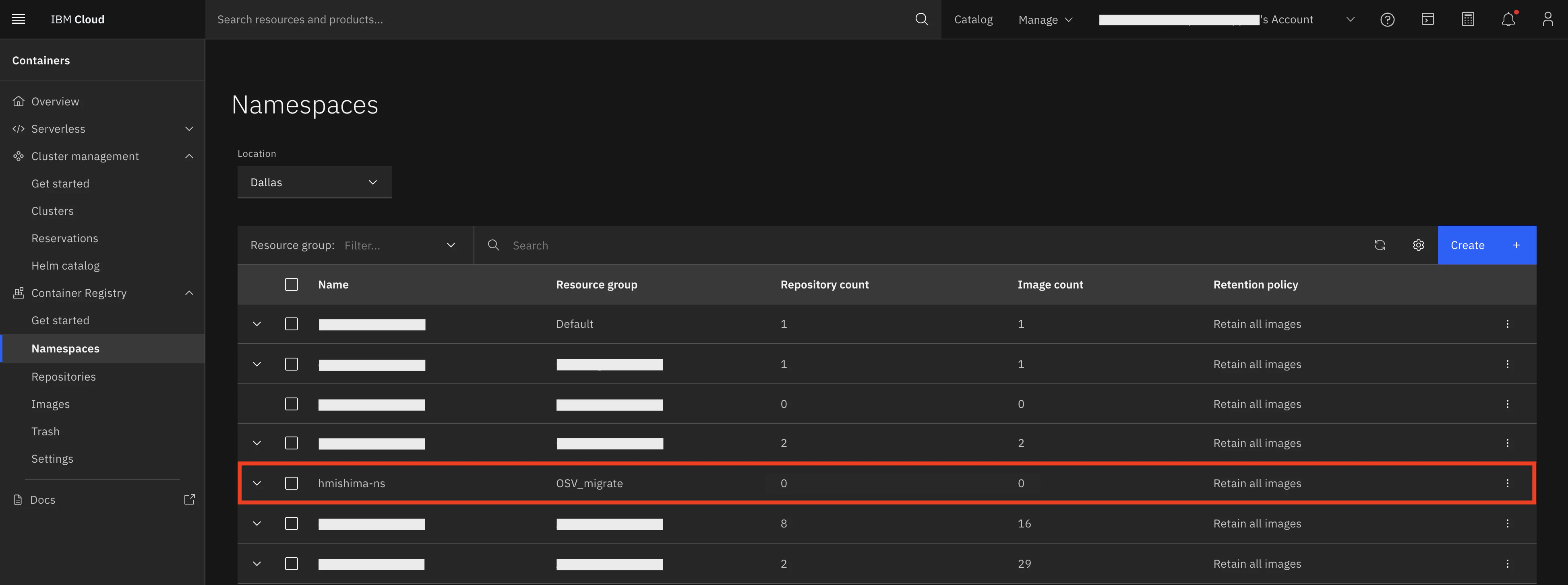Viewport: 1568px width, 585px height.
Task: Launch IBM Cloud Shell terminal icon
Action: click(1427, 19)
